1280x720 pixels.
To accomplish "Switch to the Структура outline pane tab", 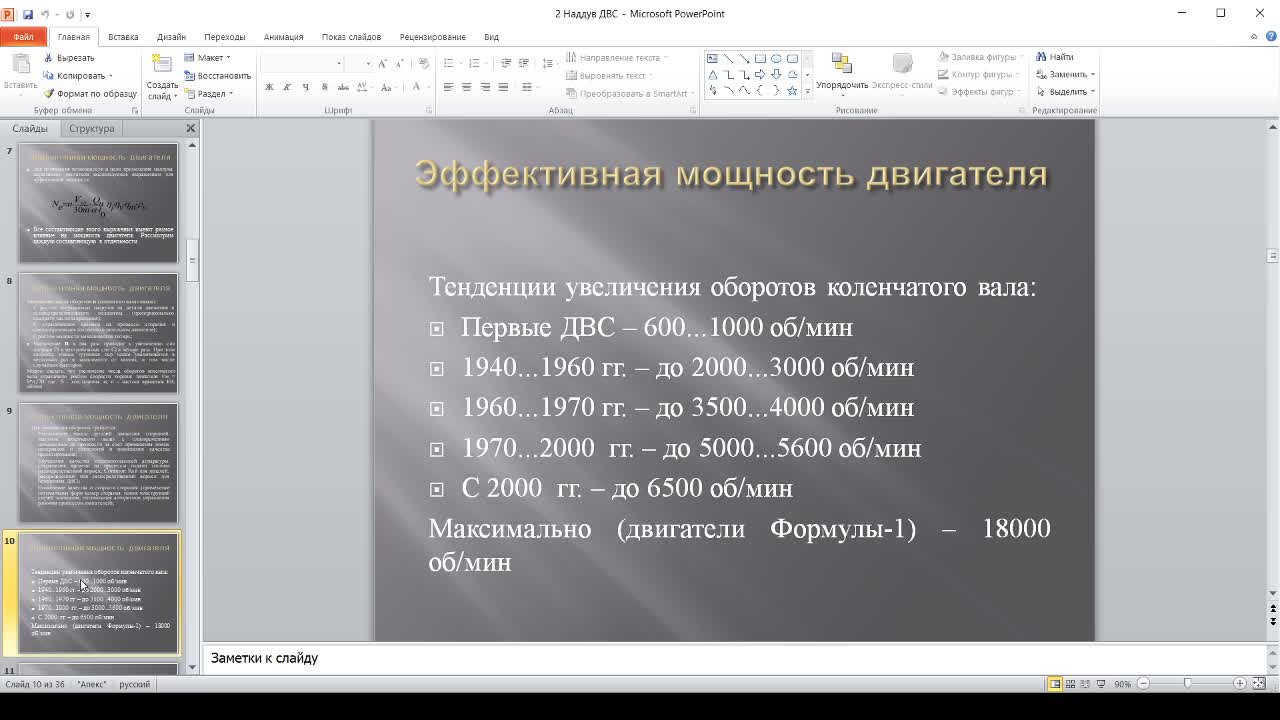I will point(91,128).
